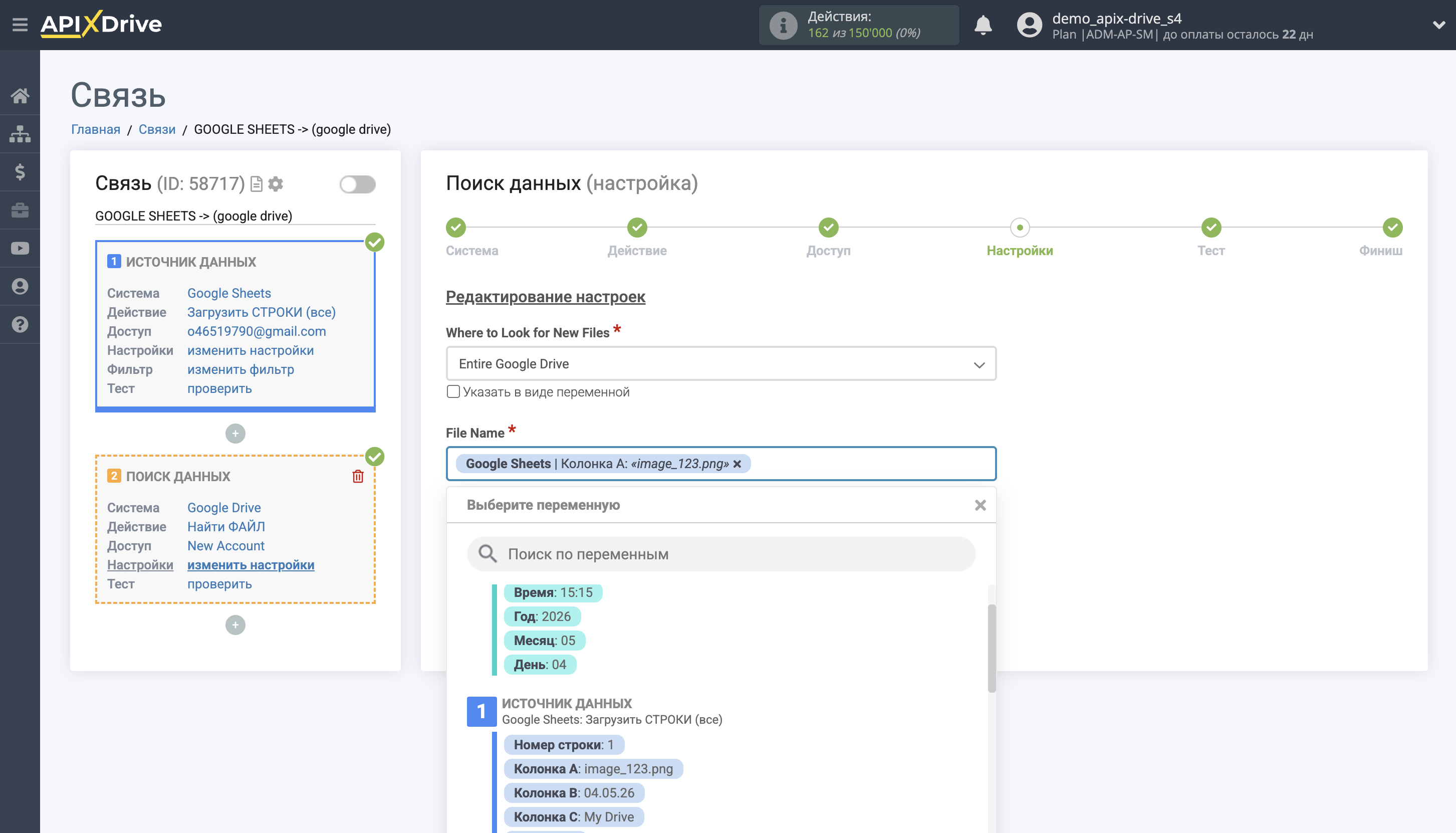Open the billing dollar sidebar icon
This screenshot has width=1456, height=833.
click(20, 171)
